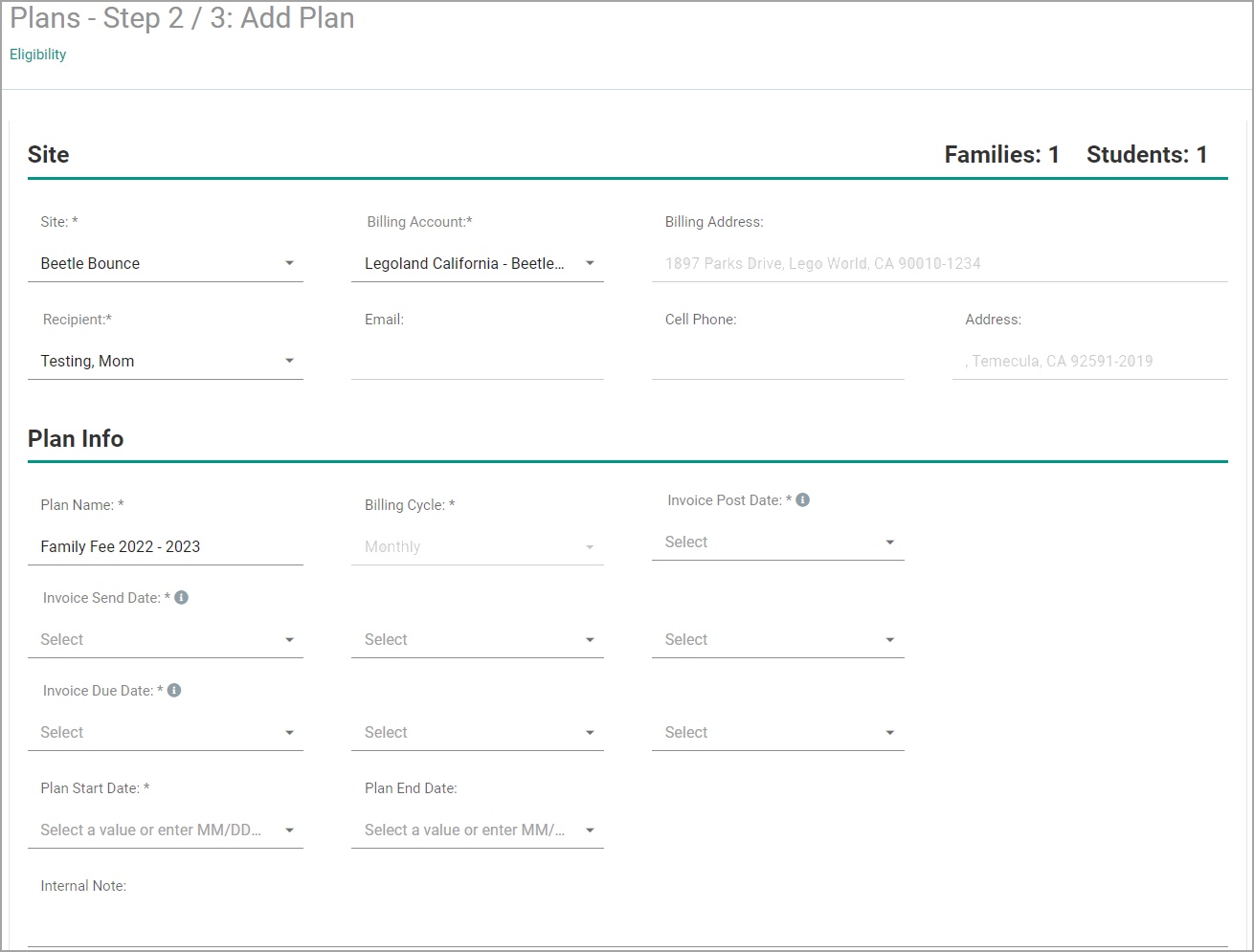Viewport: 1254px width, 952px height.
Task: Open the Plan End Date dropdown
Action: 478,830
